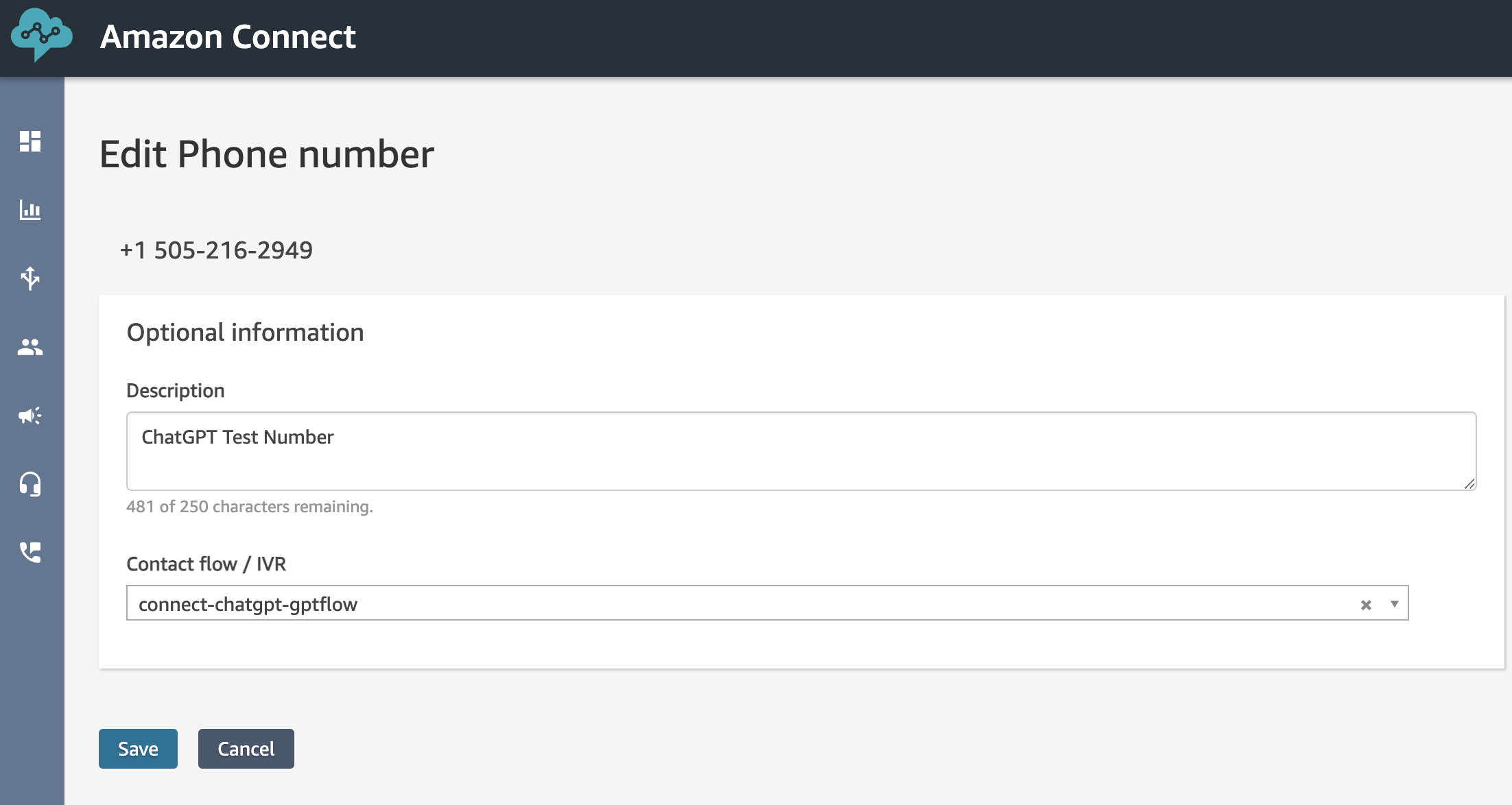
Task: Click Cancel to discard edits
Action: coord(246,749)
